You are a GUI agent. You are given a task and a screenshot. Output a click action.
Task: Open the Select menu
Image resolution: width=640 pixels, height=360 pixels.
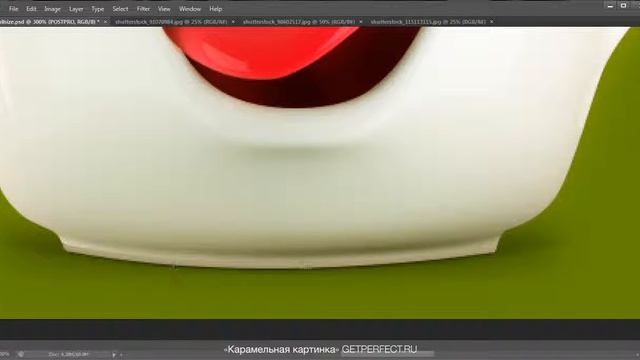point(120,9)
